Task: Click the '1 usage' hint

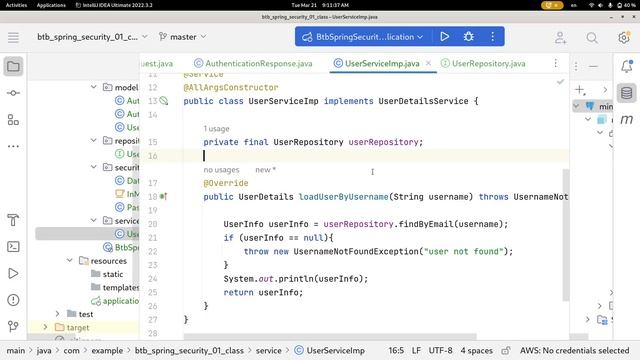Action: [216, 129]
